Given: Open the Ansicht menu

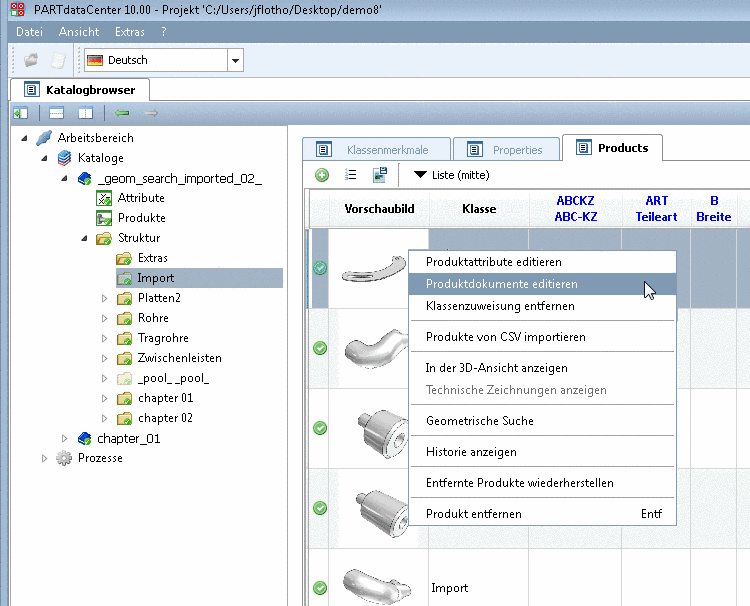Looking at the screenshot, I should [x=79, y=32].
